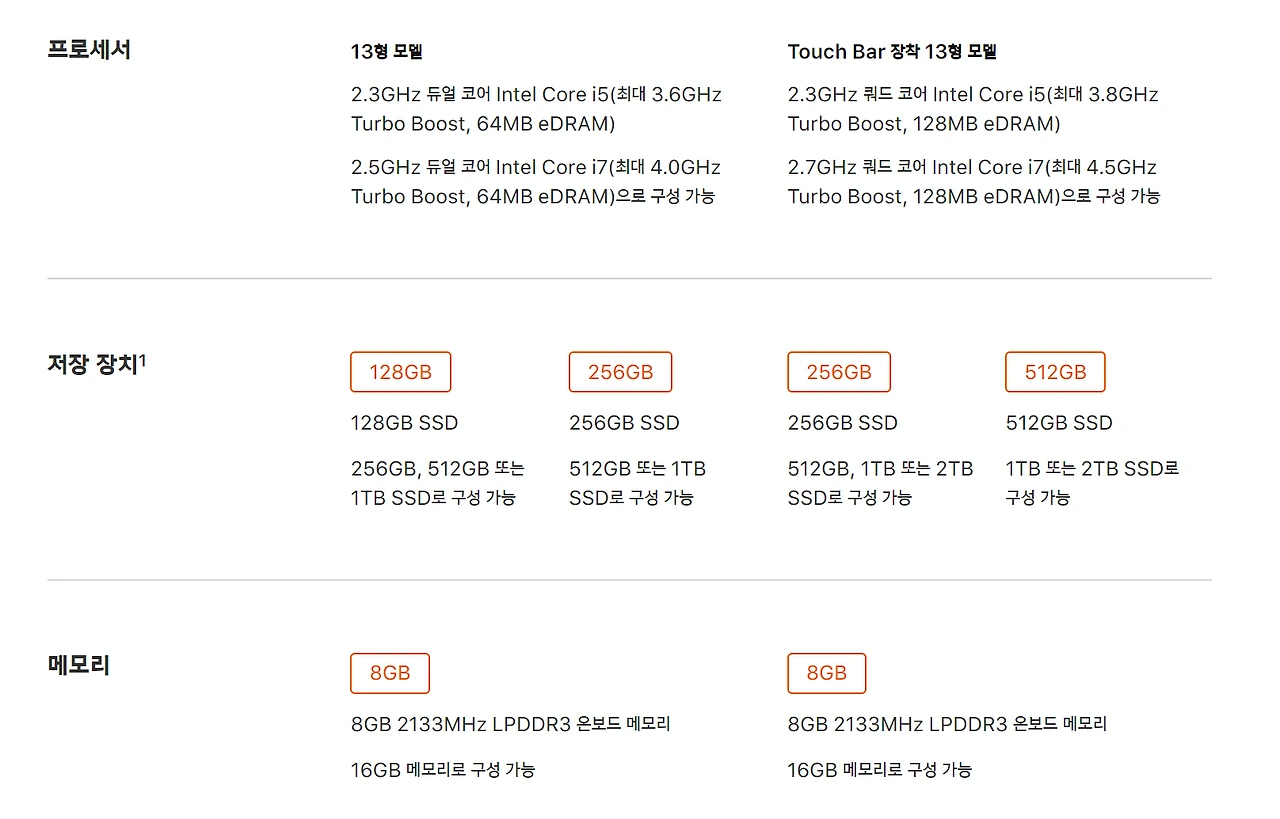Click the 512GB storage badge
Image resolution: width=1280 pixels, height=819 pixels.
[1055, 372]
